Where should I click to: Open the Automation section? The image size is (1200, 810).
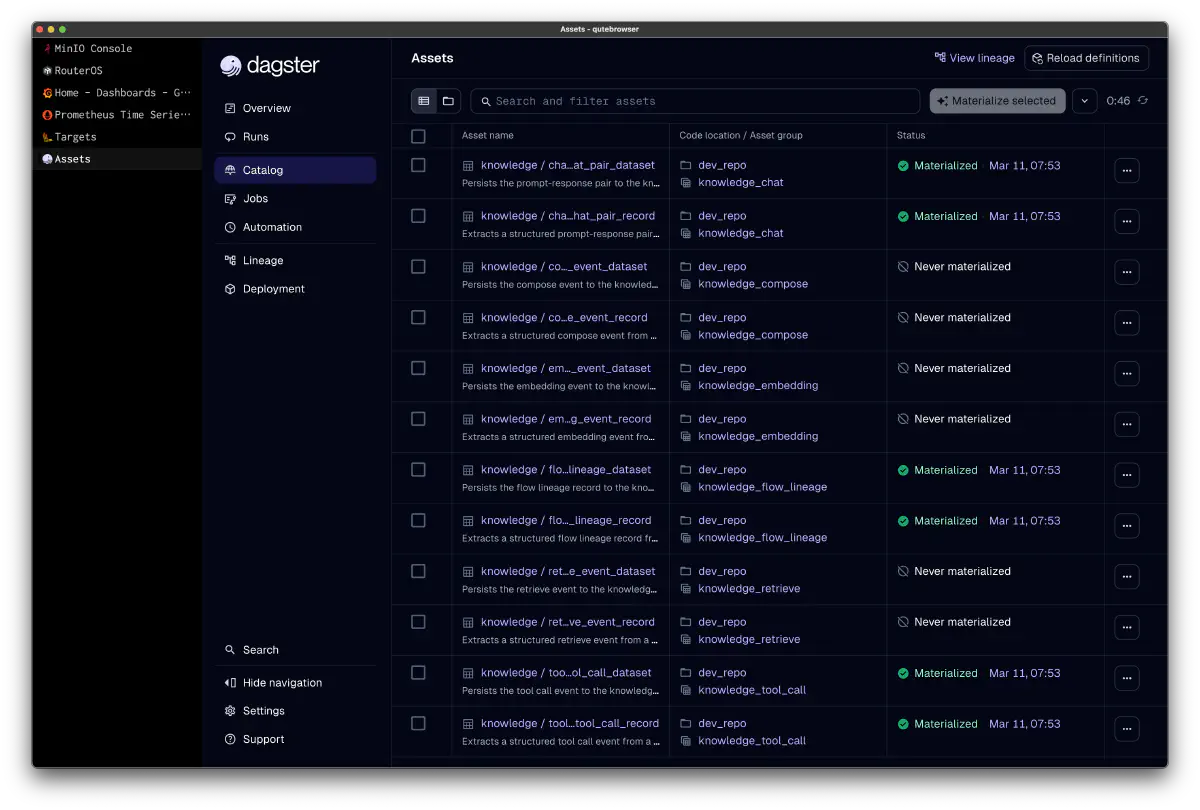pos(295,227)
